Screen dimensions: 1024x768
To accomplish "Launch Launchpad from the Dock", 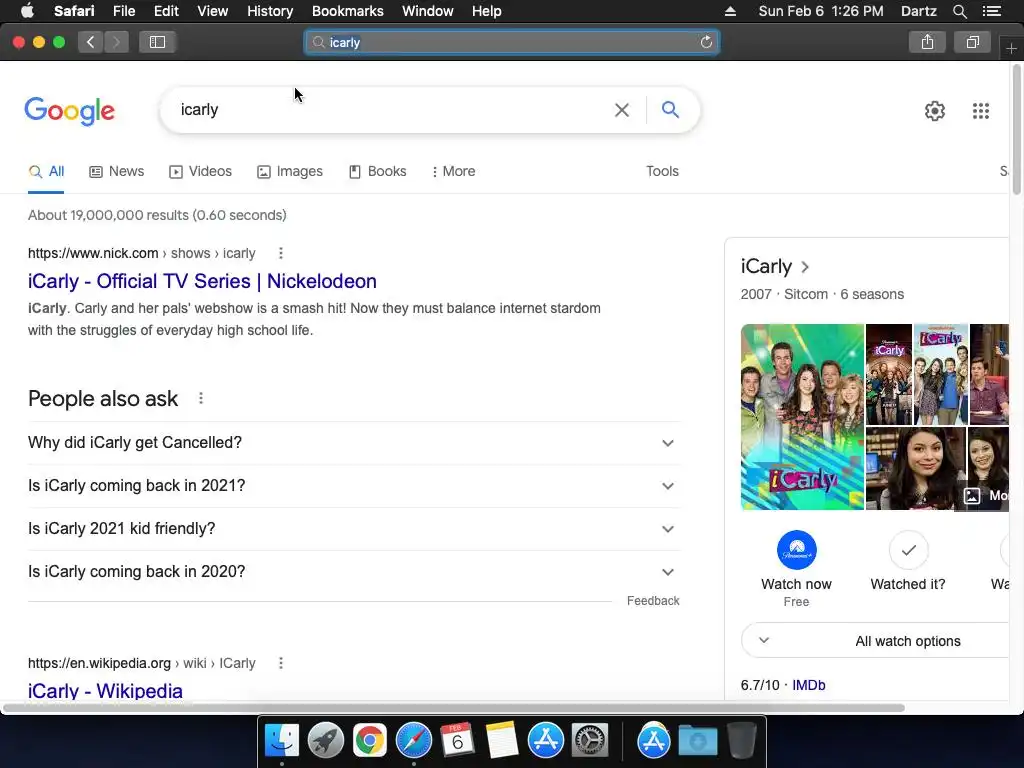I will click(x=325, y=741).
